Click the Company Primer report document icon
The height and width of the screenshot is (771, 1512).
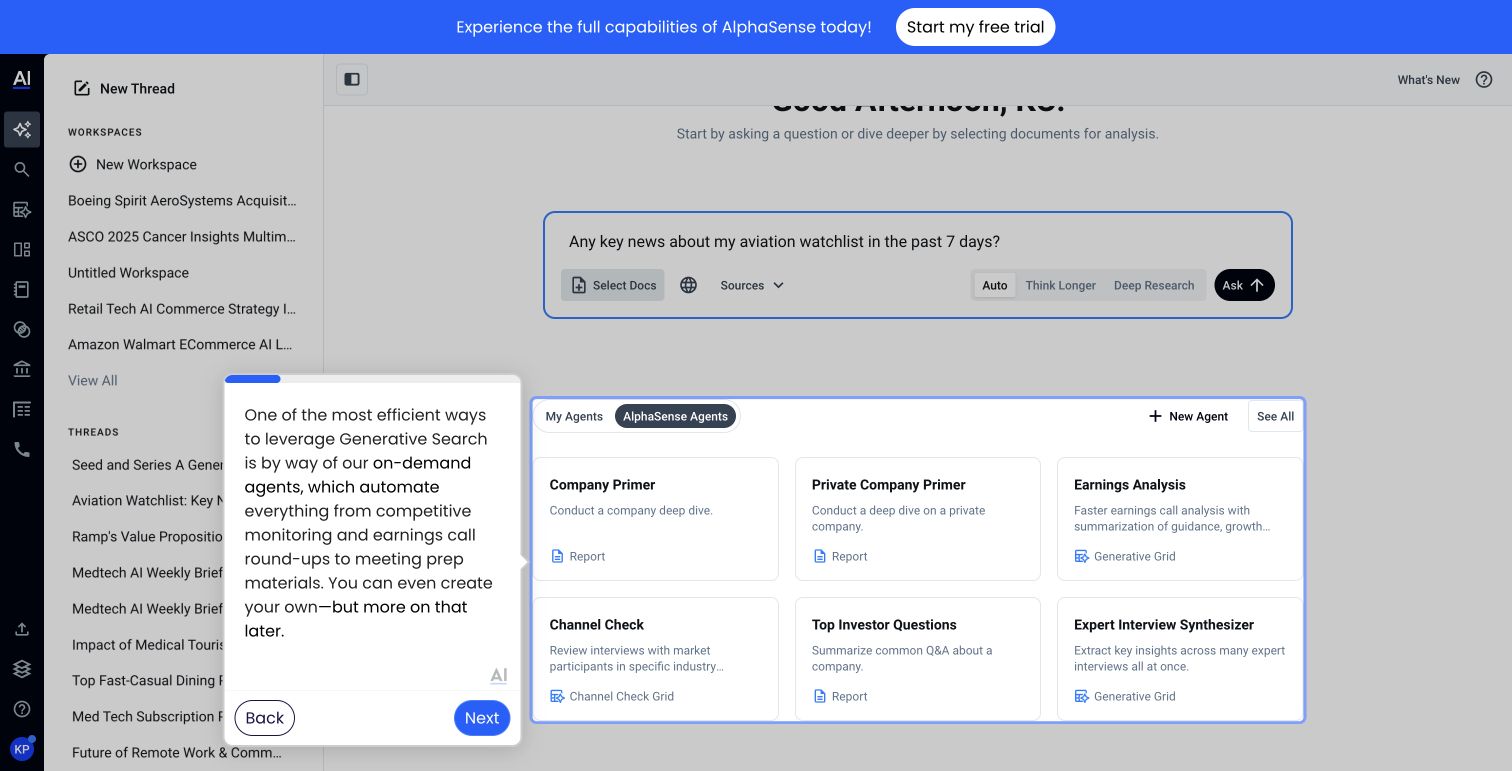(557, 556)
